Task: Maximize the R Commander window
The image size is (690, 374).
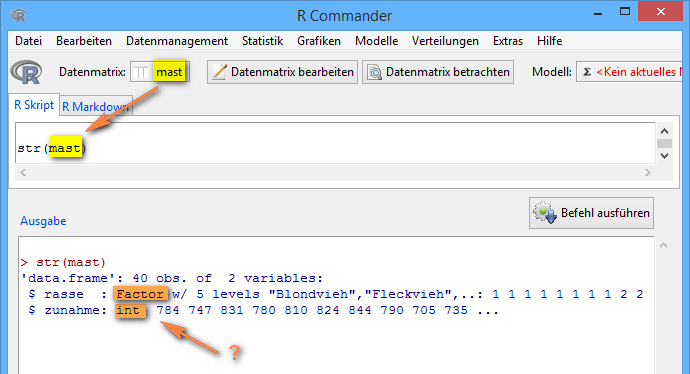Action: 625,12
